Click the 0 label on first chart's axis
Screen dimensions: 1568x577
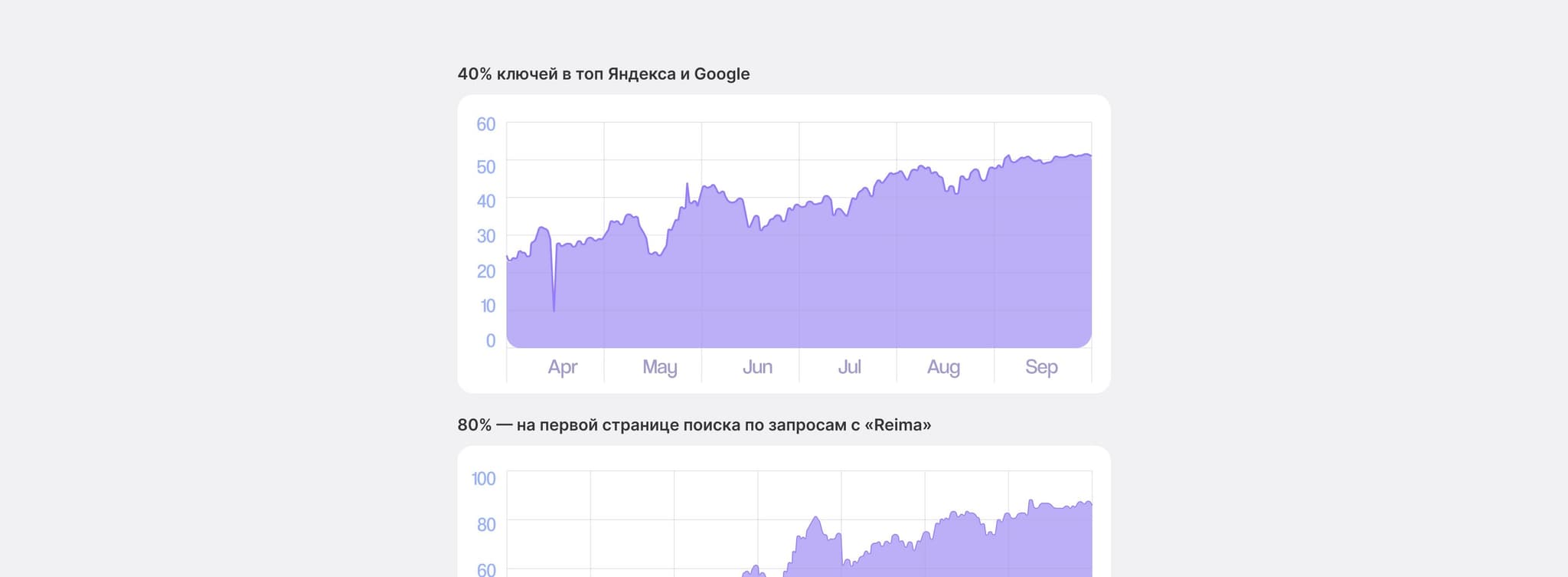pyautogui.click(x=490, y=341)
